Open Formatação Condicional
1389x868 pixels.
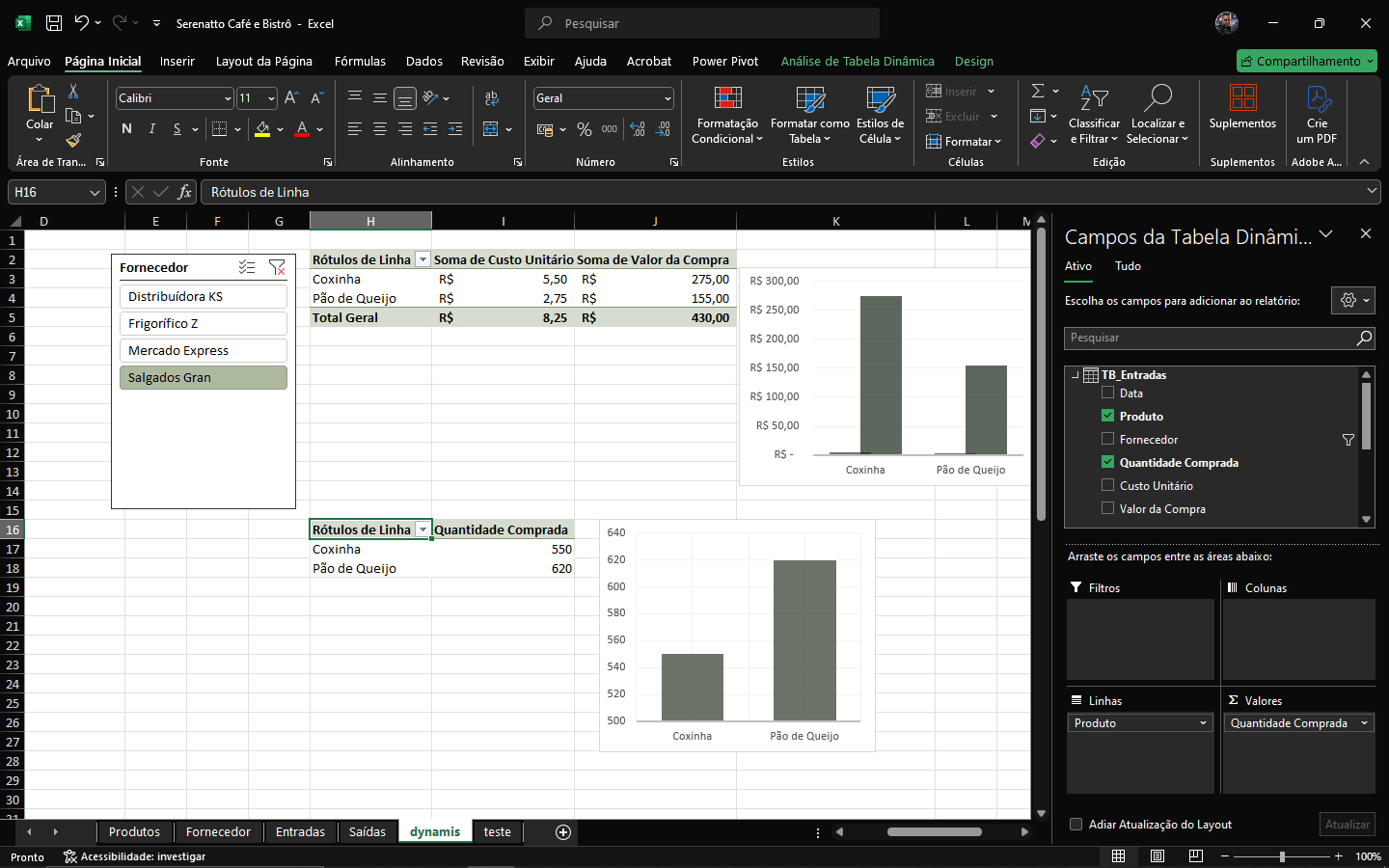click(x=727, y=116)
